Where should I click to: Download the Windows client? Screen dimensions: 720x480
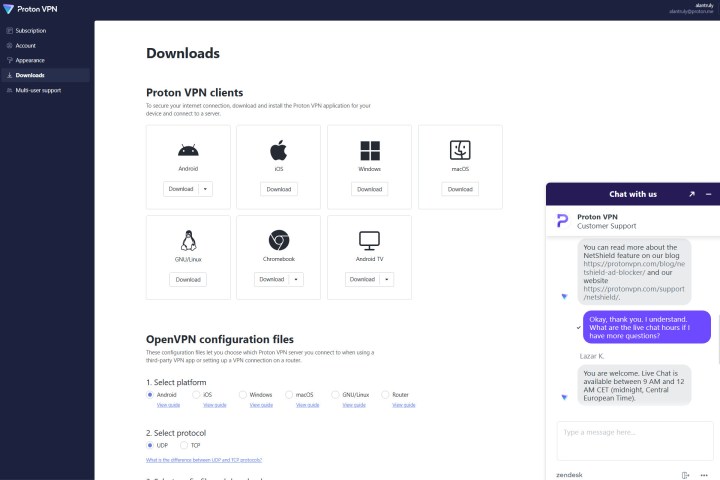[x=369, y=189]
